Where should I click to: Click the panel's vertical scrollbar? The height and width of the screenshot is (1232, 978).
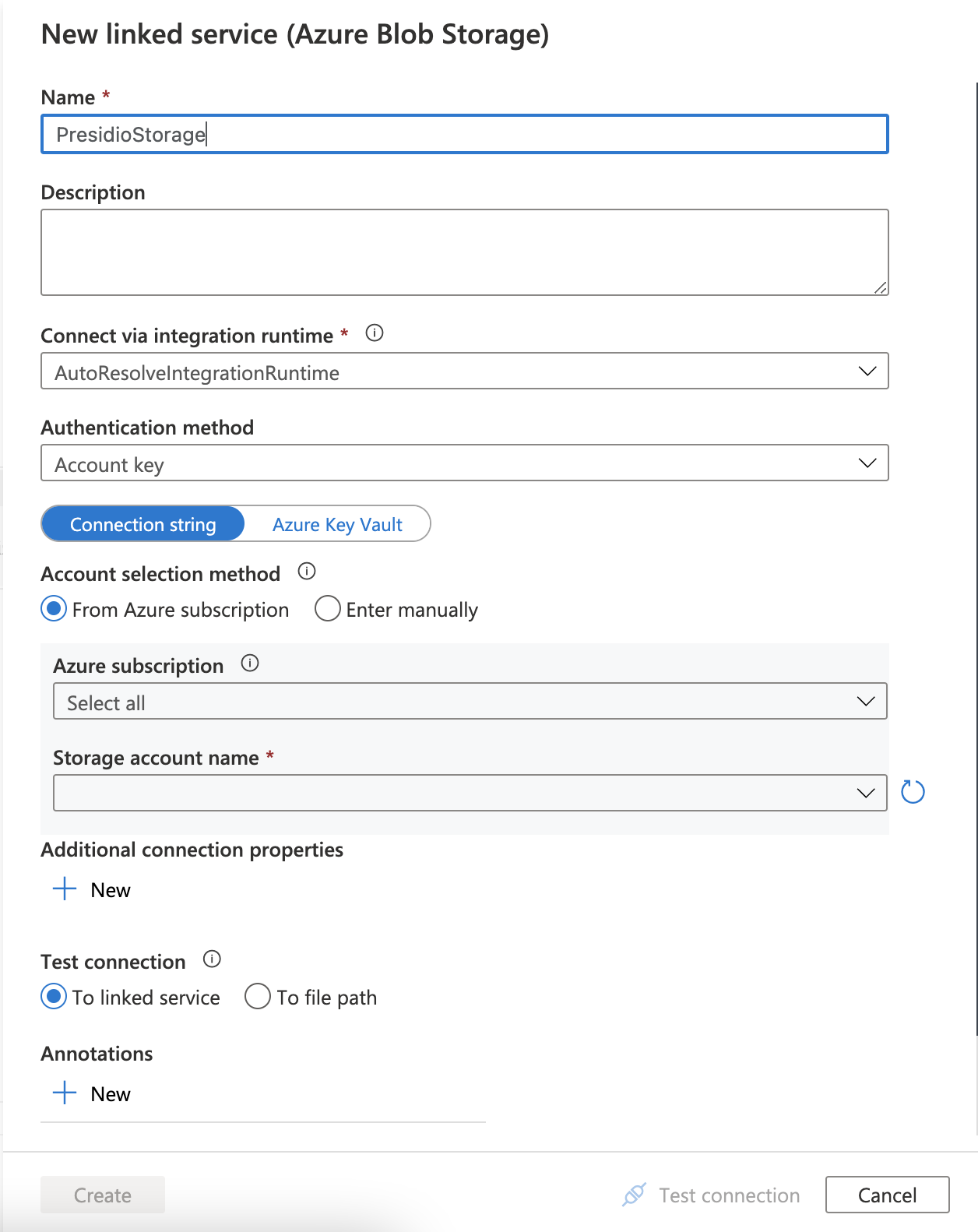click(976, 558)
